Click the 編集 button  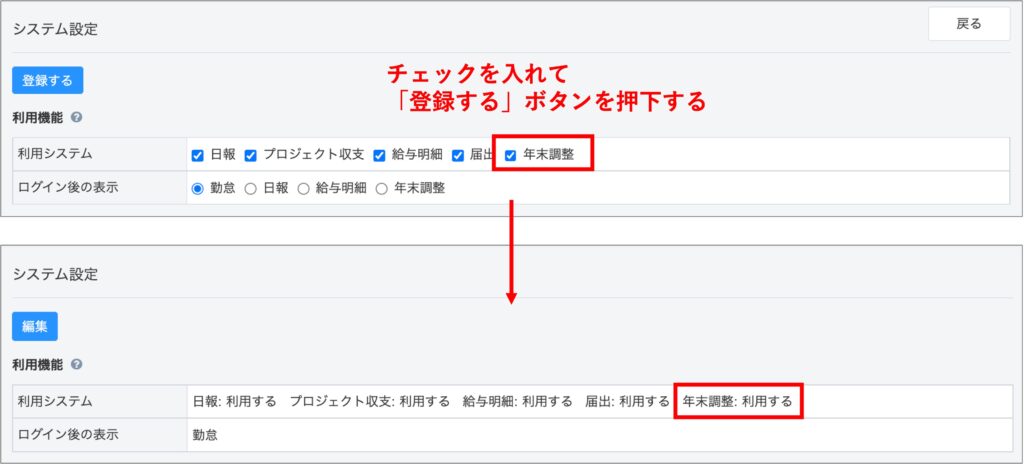(x=35, y=327)
